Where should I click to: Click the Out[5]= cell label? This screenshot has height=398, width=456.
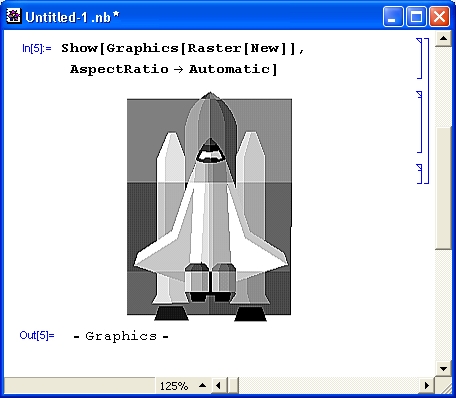click(x=37, y=335)
